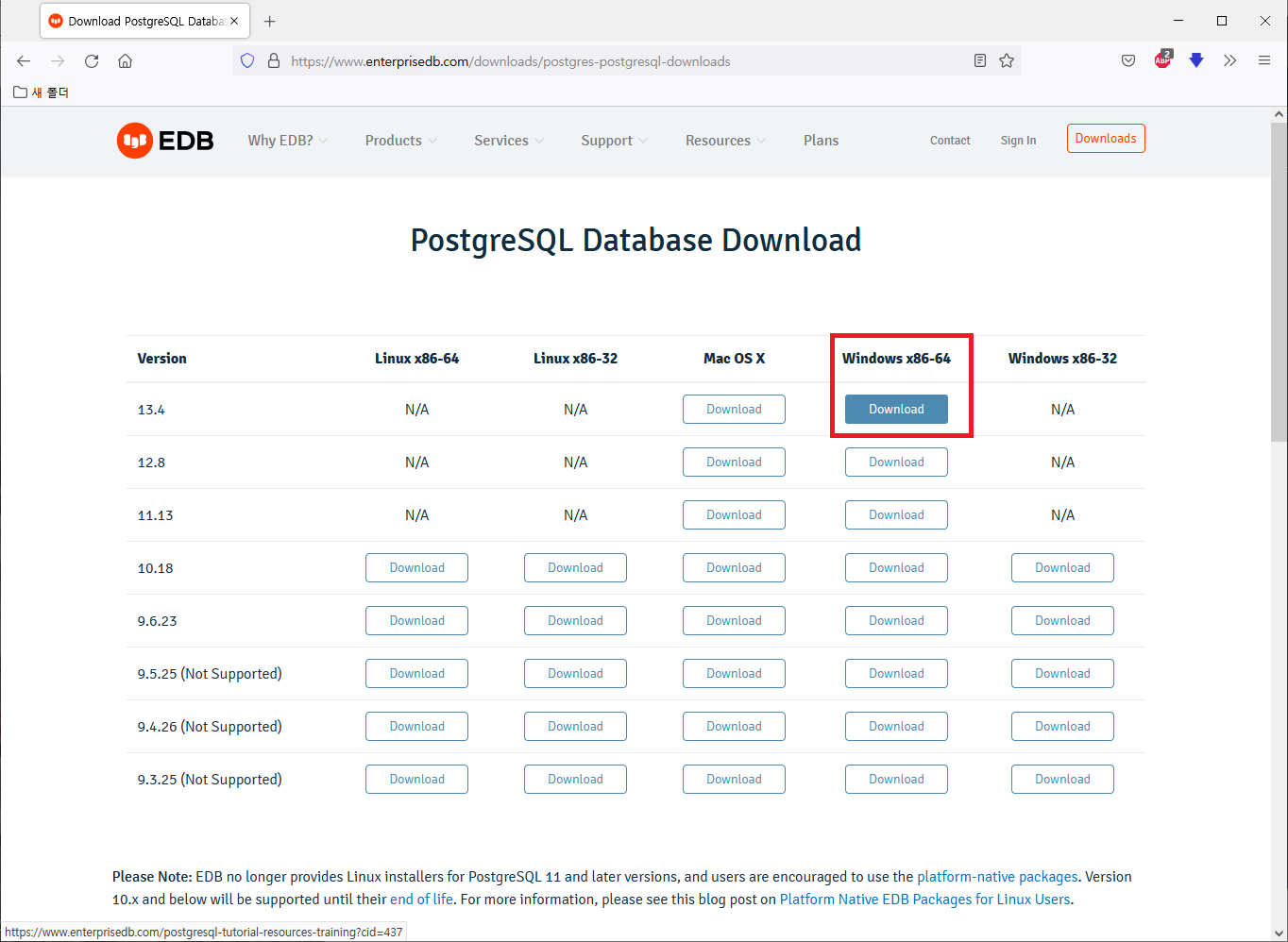Viewport: 1288px width, 942px height.
Task: Open the Plans menu item
Action: 822,141
